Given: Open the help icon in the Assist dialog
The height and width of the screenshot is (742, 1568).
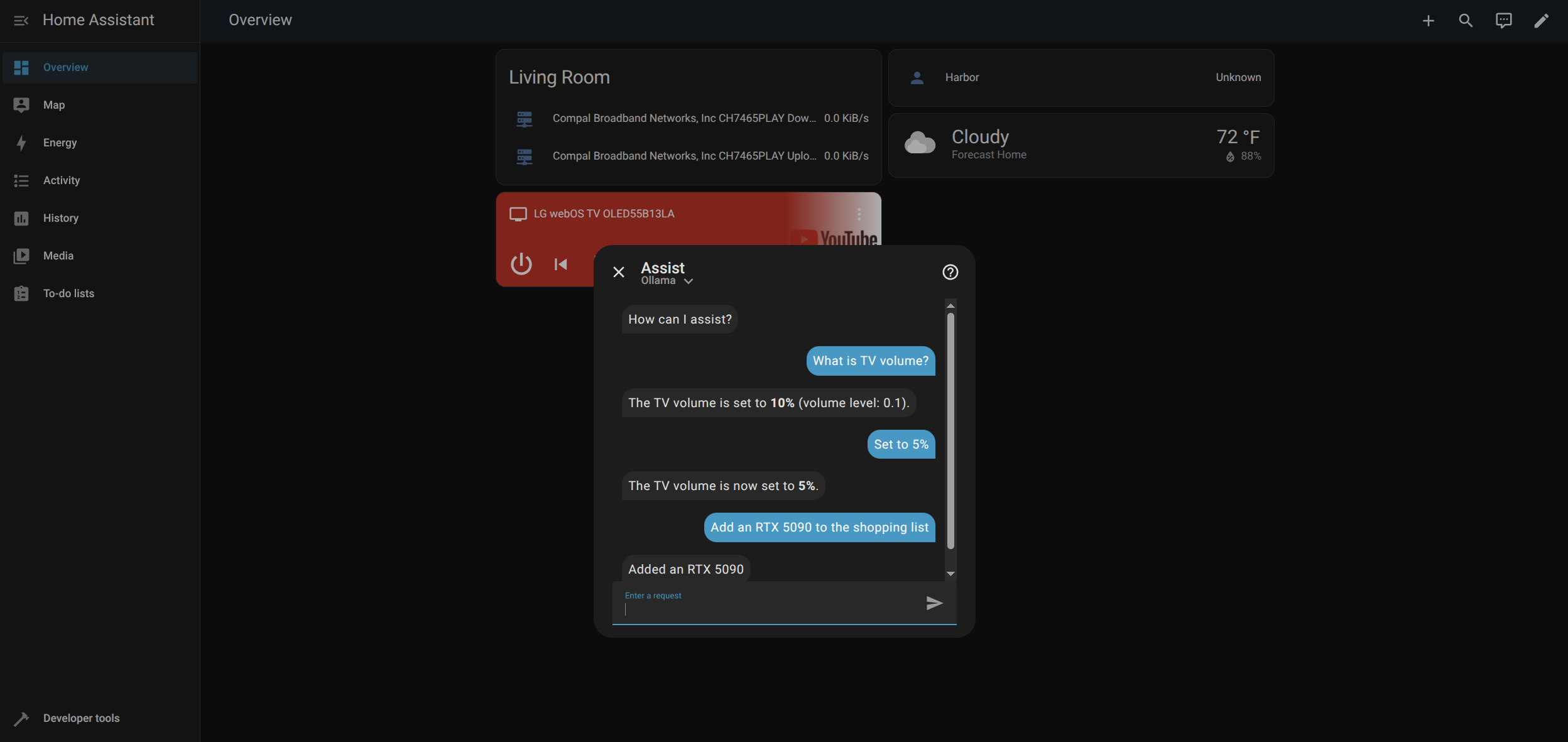Looking at the screenshot, I should click(x=949, y=272).
